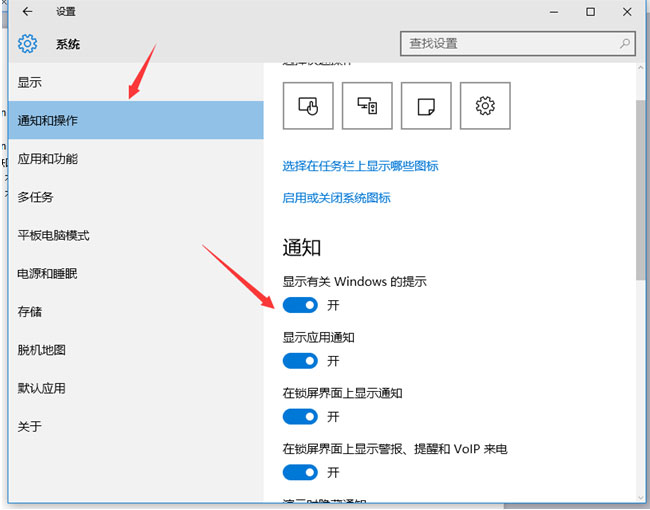
Task: Open the 电源和睡眠 category
Action: pyautogui.click(x=136, y=273)
